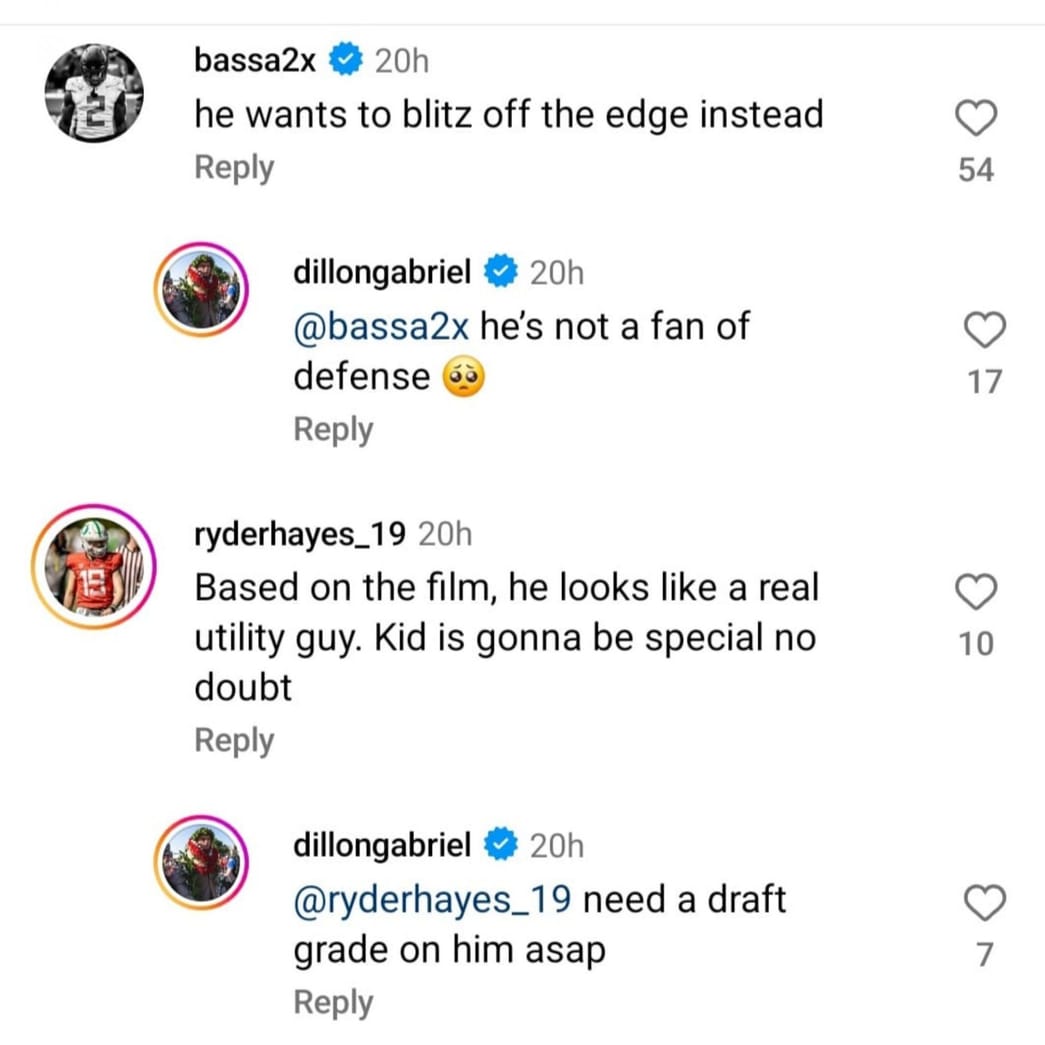The height and width of the screenshot is (1045, 1045).
Task: Reply to ryderhayes_19's comment
Action: (233, 741)
